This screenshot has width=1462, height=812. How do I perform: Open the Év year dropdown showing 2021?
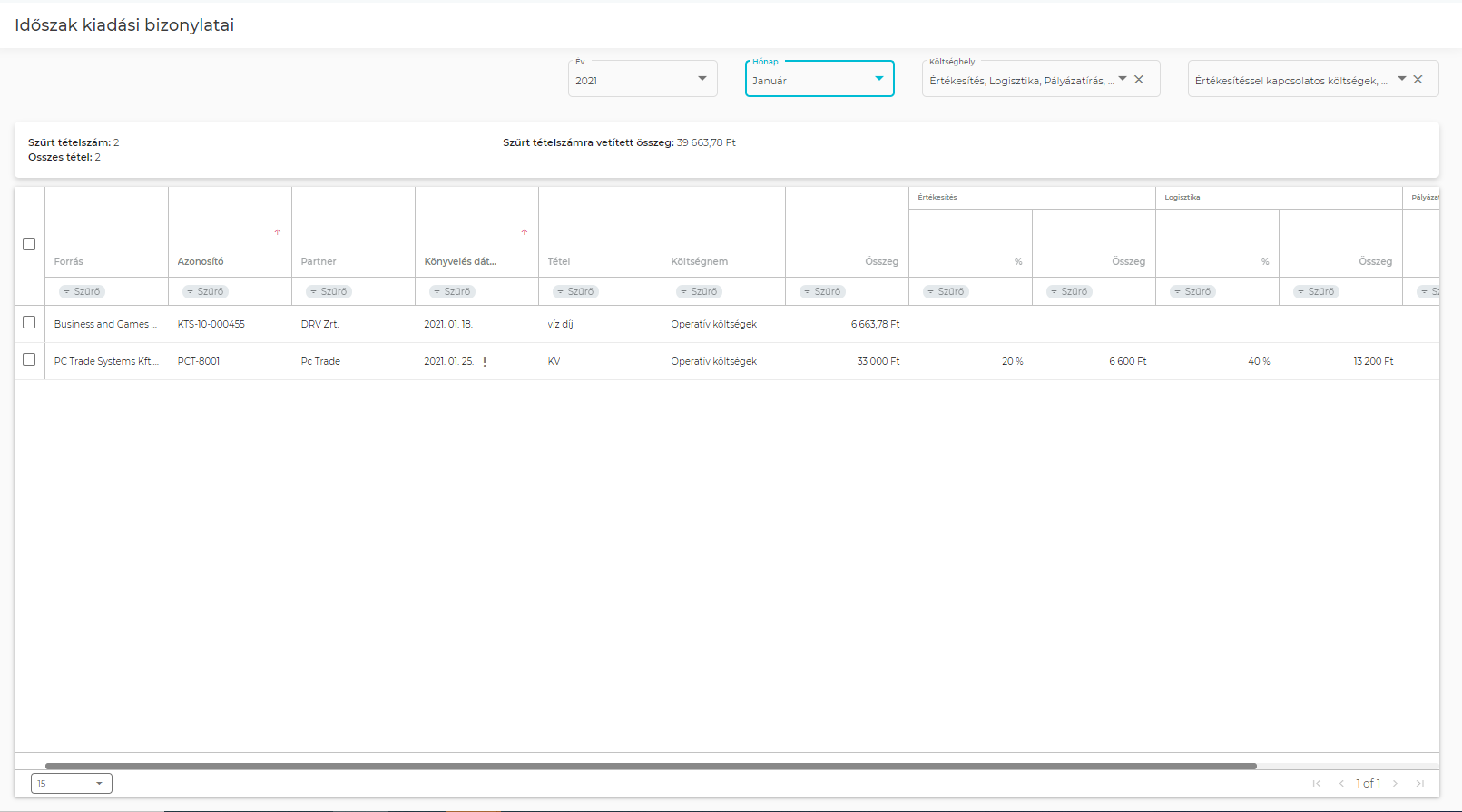(x=643, y=79)
